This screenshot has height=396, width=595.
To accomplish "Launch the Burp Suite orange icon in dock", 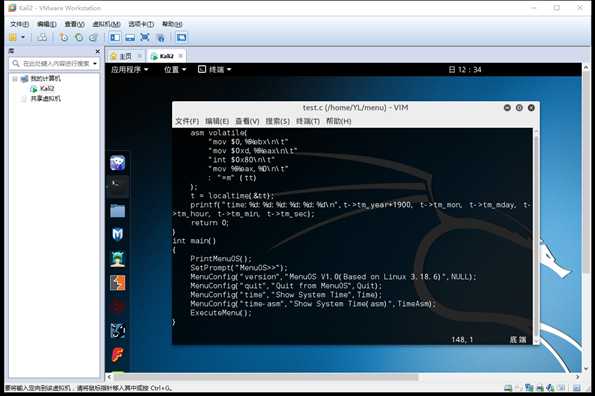I will (118, 283).
